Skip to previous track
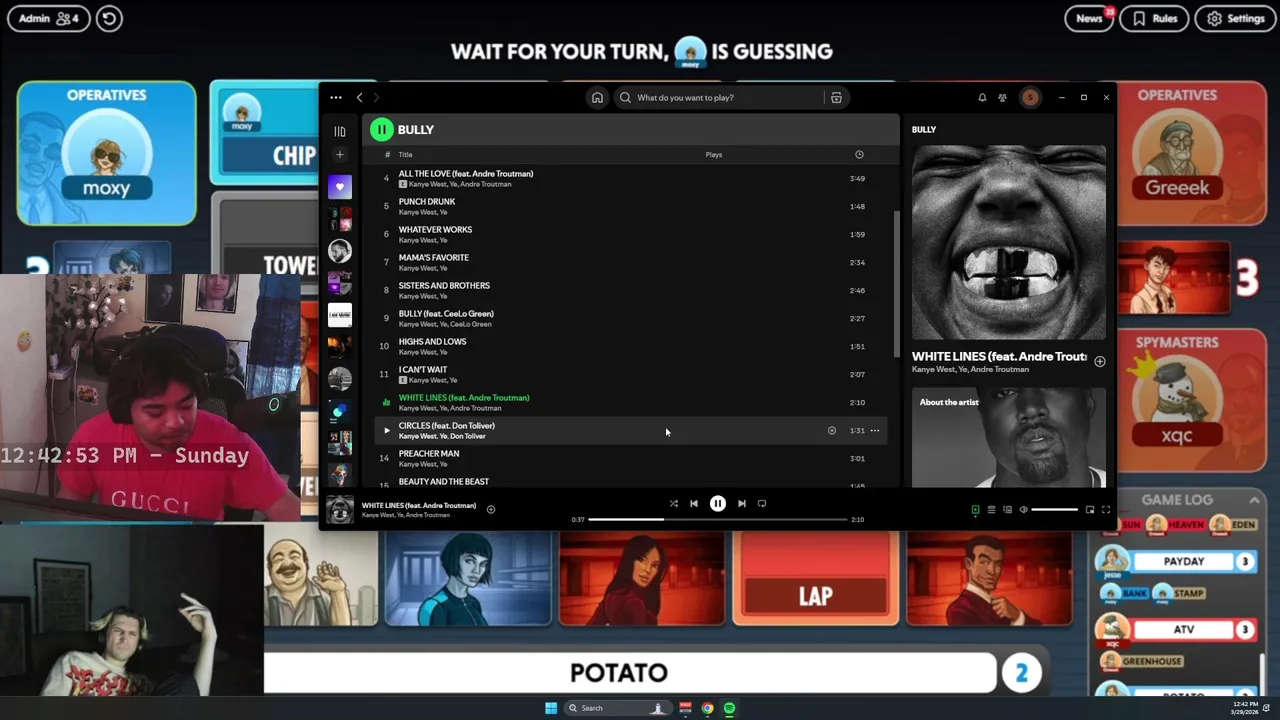This screenshot has height=720, width=1280. [694, 504]
